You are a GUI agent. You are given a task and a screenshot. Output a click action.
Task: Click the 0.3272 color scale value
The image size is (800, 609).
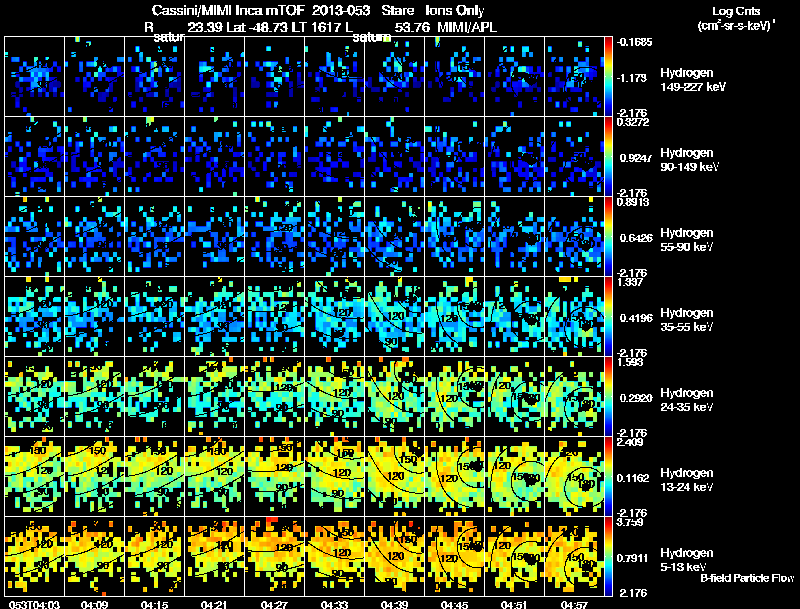[633, 122]
